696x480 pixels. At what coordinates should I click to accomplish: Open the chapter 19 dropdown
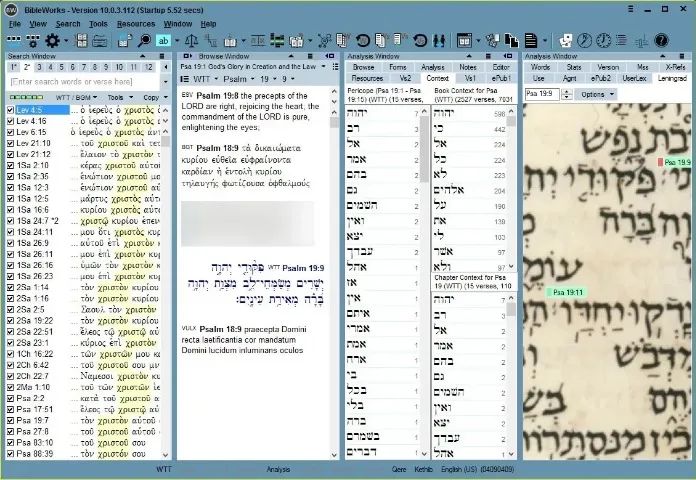click(x=269, y=79)
